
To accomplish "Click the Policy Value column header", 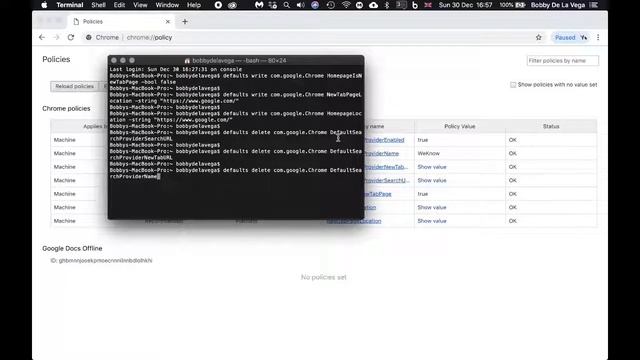I will coord(460,127).
